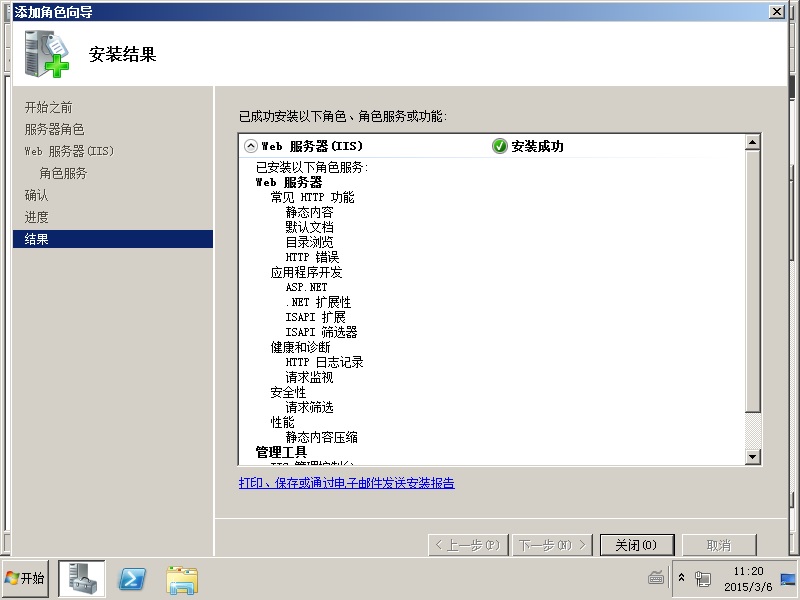
Task: Click the 常见 HTTP 功能 entry
Action: tap(312, 197)
